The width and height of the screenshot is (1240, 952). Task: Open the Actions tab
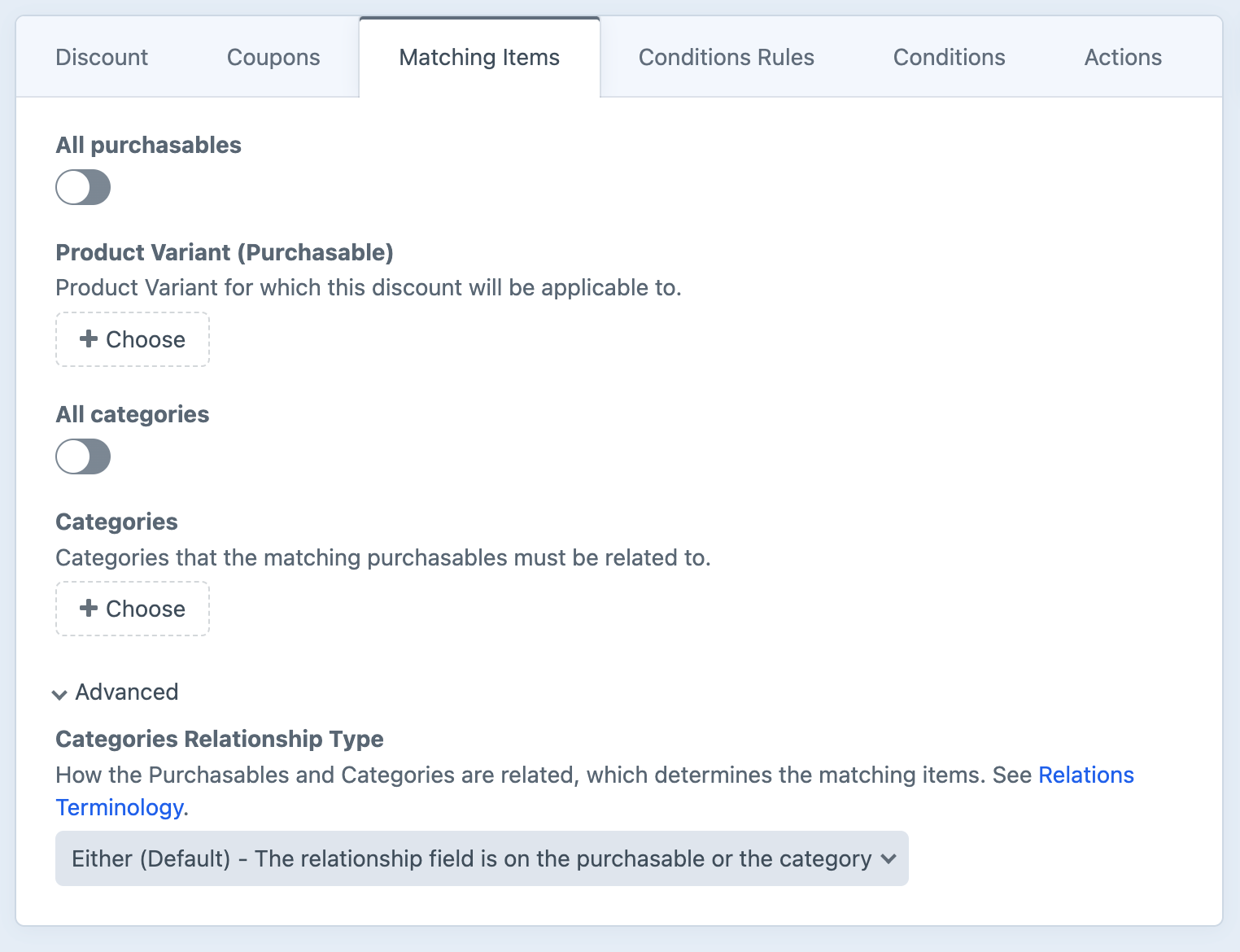[1123, 58]
